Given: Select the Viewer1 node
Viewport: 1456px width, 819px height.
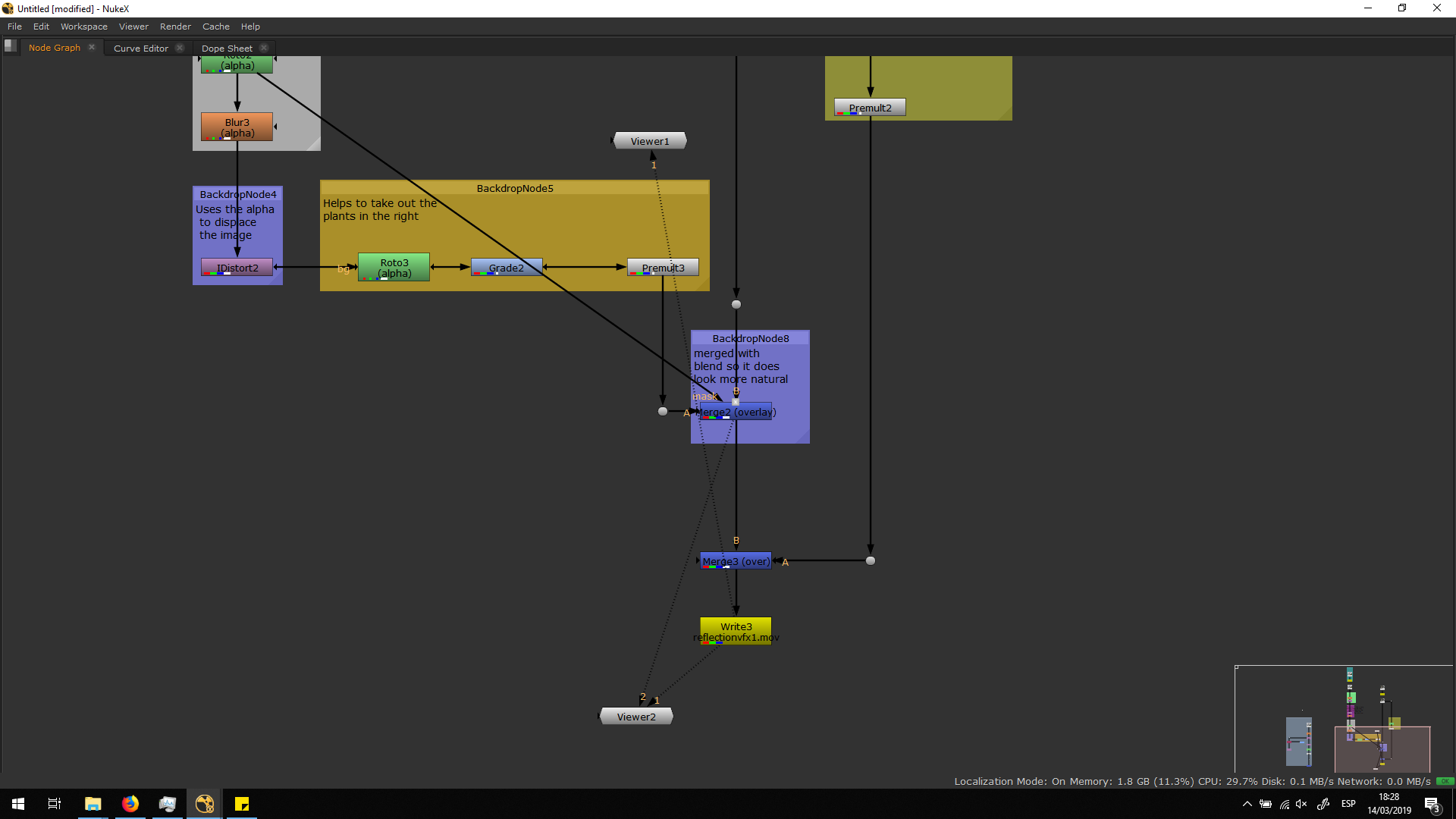Looking at the screenshot, I should pyautogui.click(x=650, y=141).
